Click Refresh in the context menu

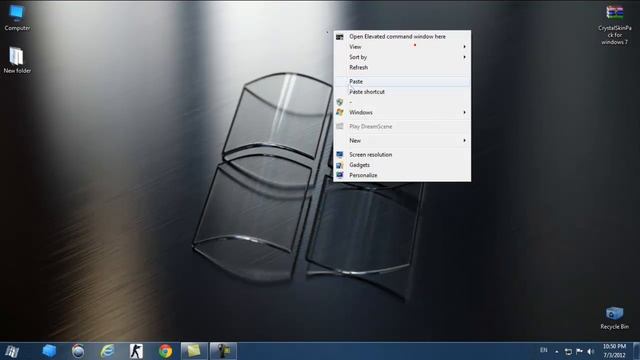tap(402, 67)
